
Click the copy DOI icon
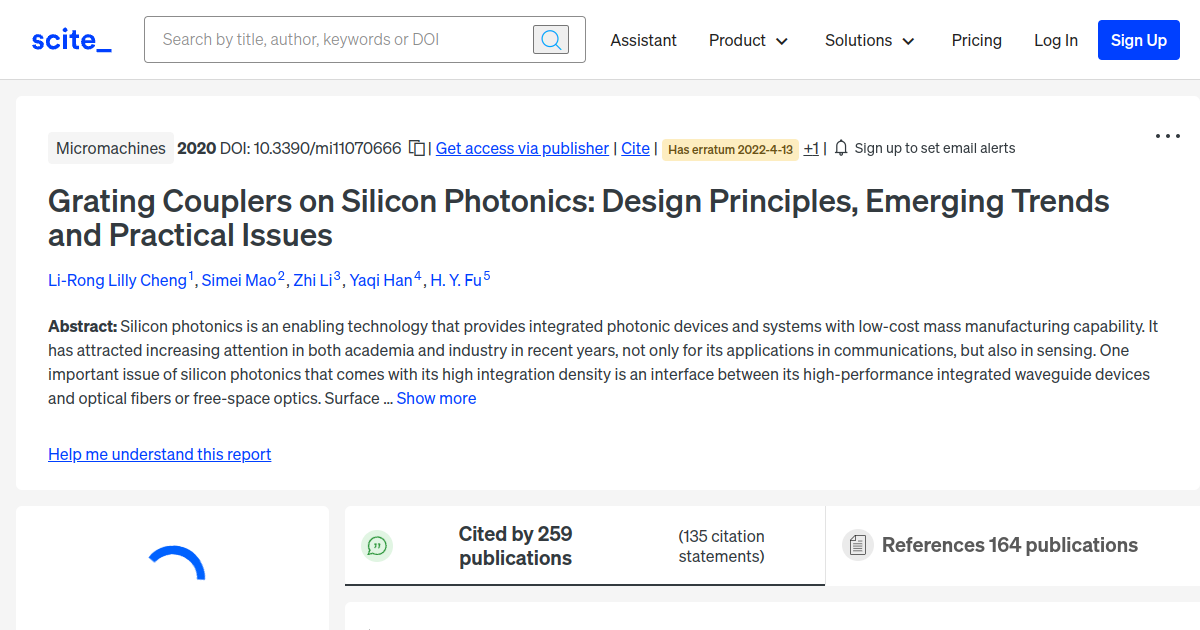pos(417,148)
